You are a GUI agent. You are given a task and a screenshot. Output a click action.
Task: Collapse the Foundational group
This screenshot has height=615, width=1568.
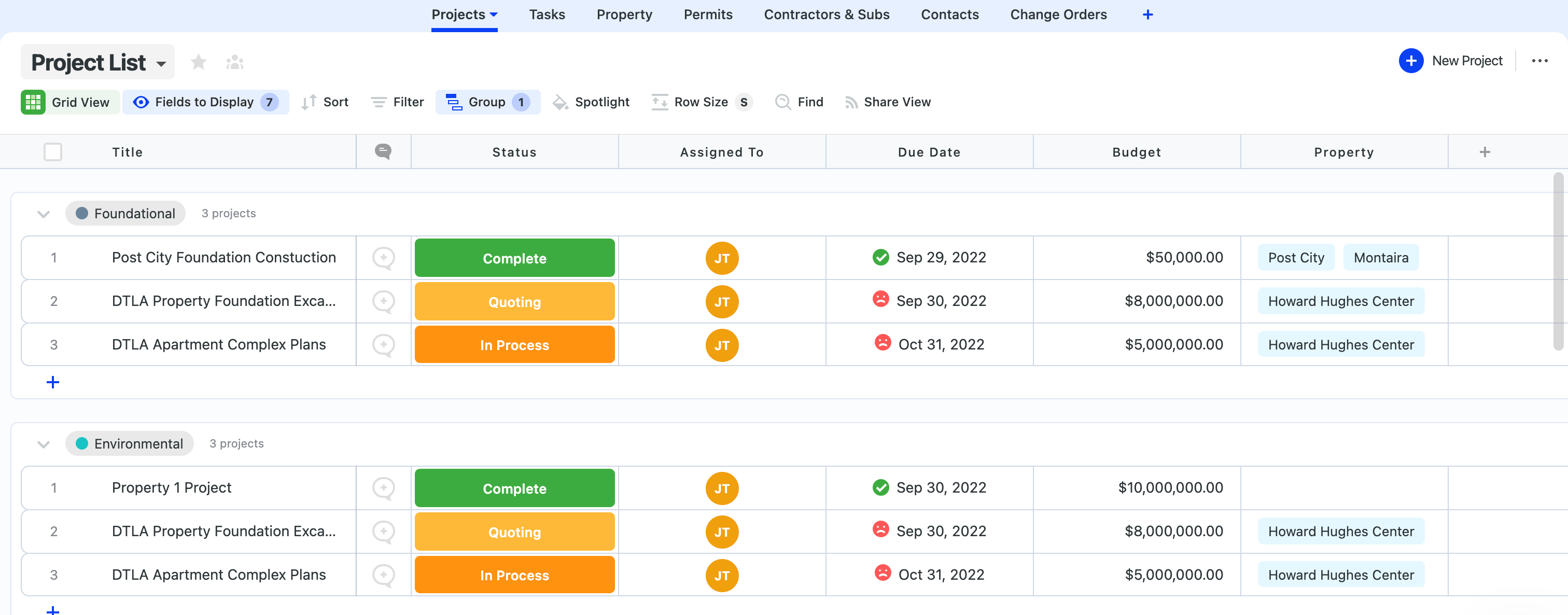tap(43, 214)
